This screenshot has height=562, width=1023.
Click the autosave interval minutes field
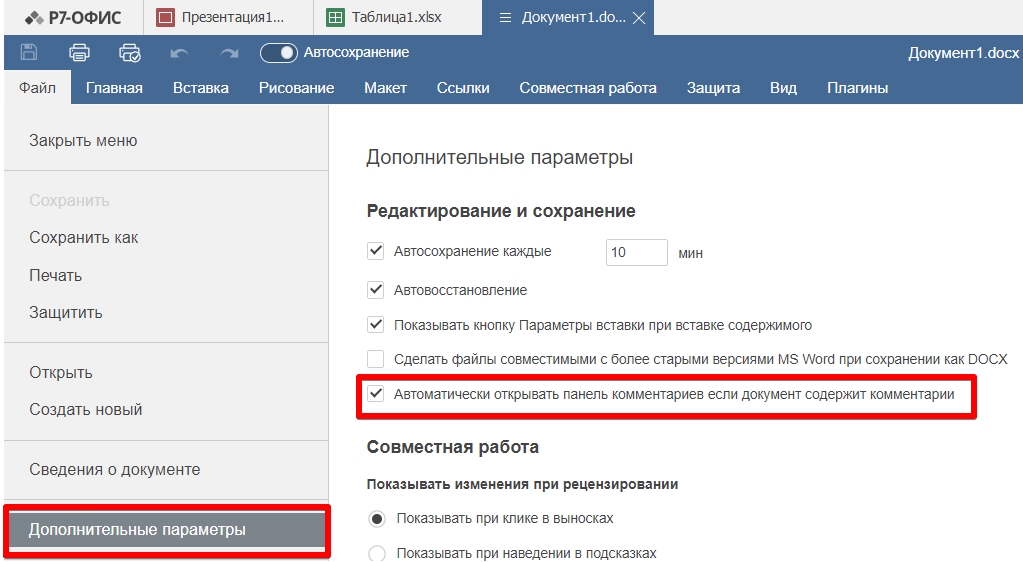point(636,252)
